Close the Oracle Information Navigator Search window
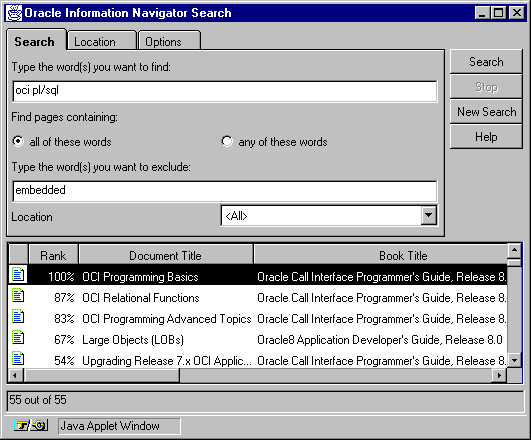The height and width of the screenshot is (440, 531). point(517,13)
